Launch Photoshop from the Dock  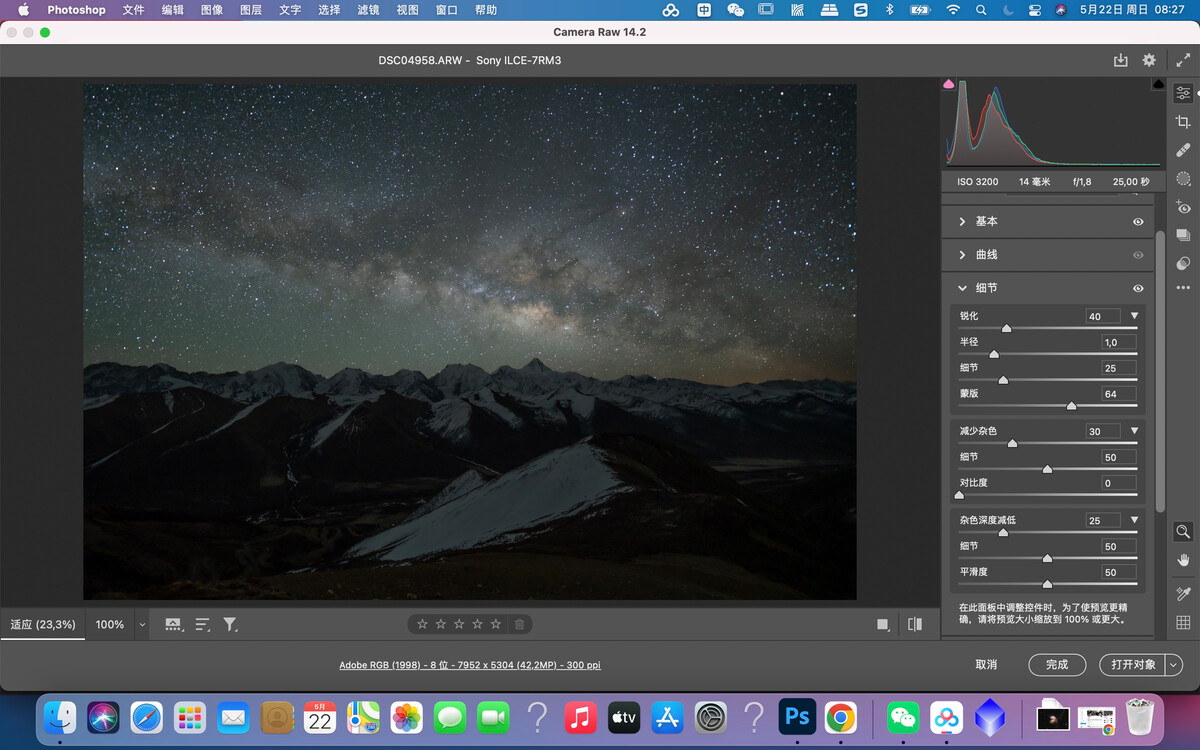pyautogui.click(x=798, y=717)
